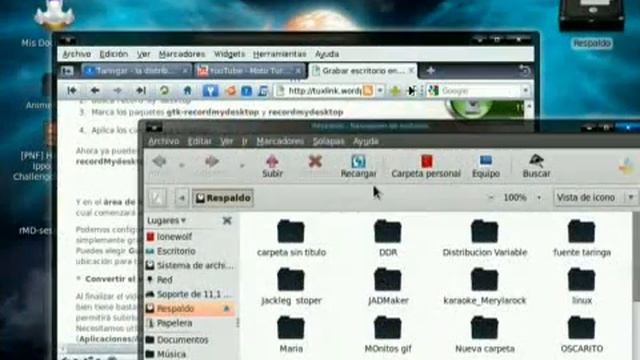
Task: Zoom out with the minus button
Action: [x=491, y=198]
